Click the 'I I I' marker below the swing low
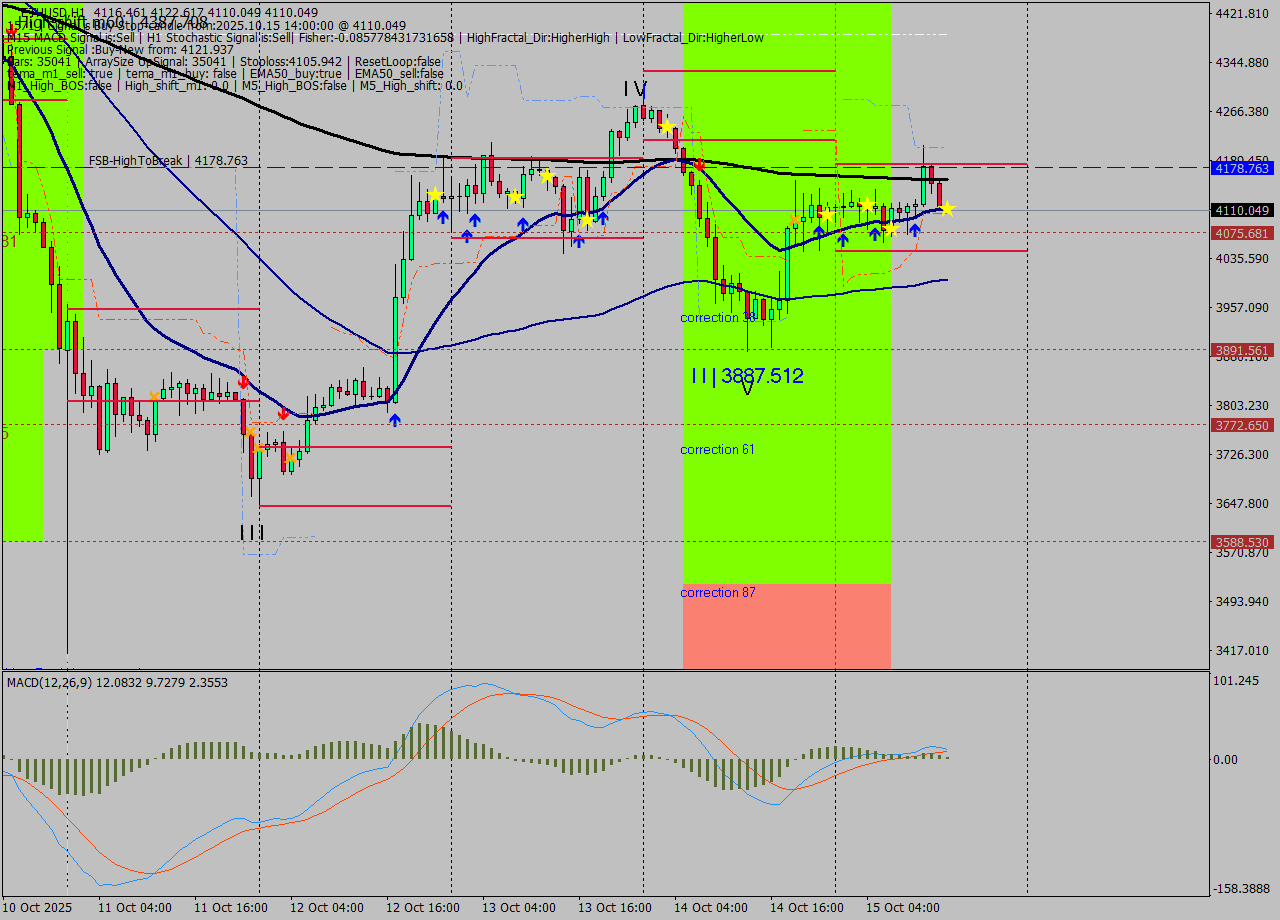Screen dimensions: 1280x920 click(250, 534)
